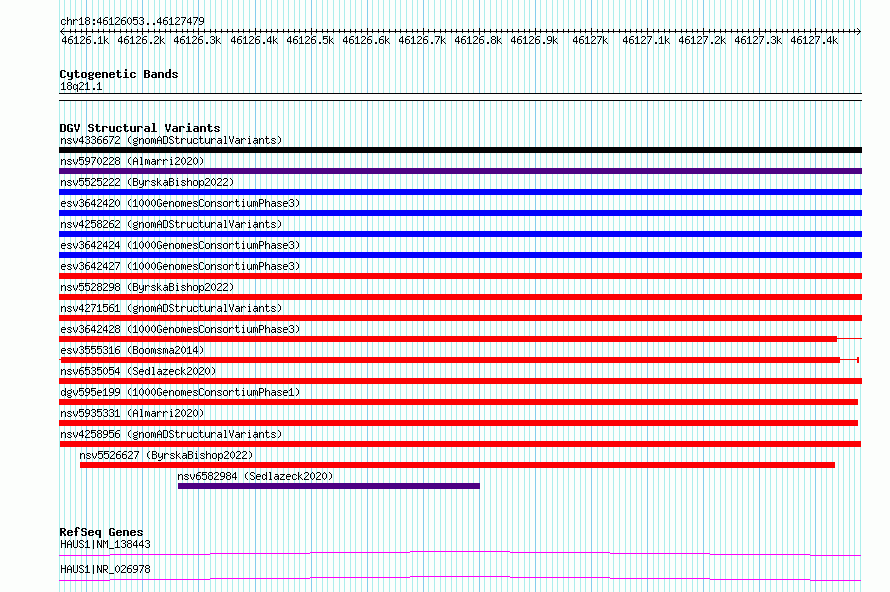Open esv3642420 (1000GenomesConsortiumPhase3) label
The height and width of the screenshot is (592, 890).
[x=180, y=203]
